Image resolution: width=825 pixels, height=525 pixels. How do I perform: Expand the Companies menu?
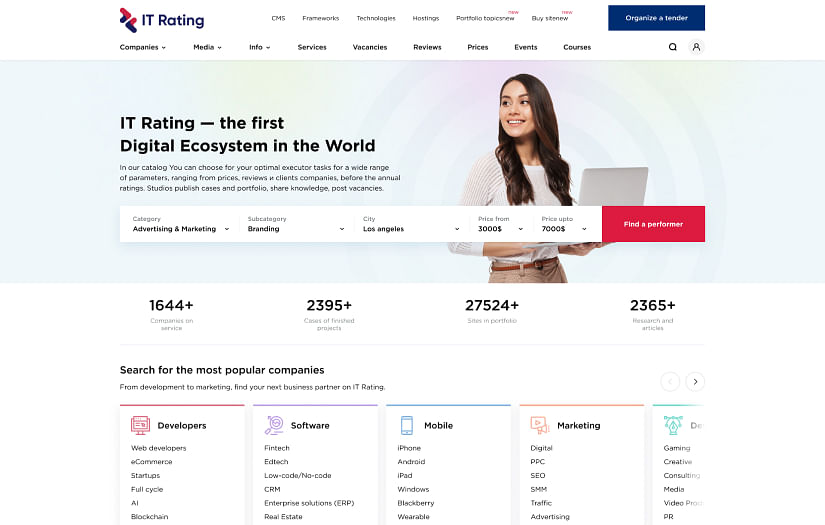coord(143,47)
